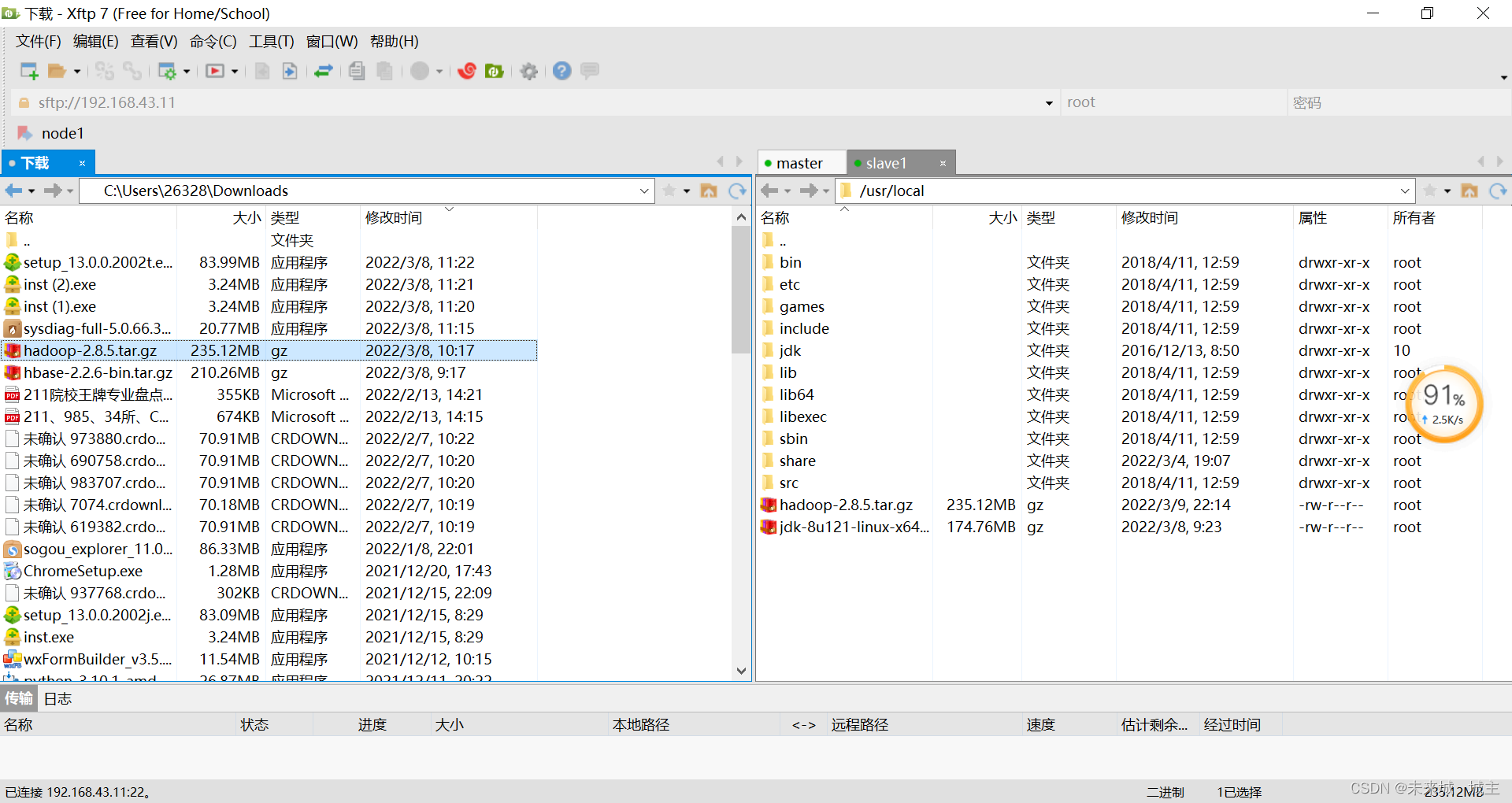Open the 工具(T) menu
The height and width of the screenshot is (803, 1512).
coord(271,41)
